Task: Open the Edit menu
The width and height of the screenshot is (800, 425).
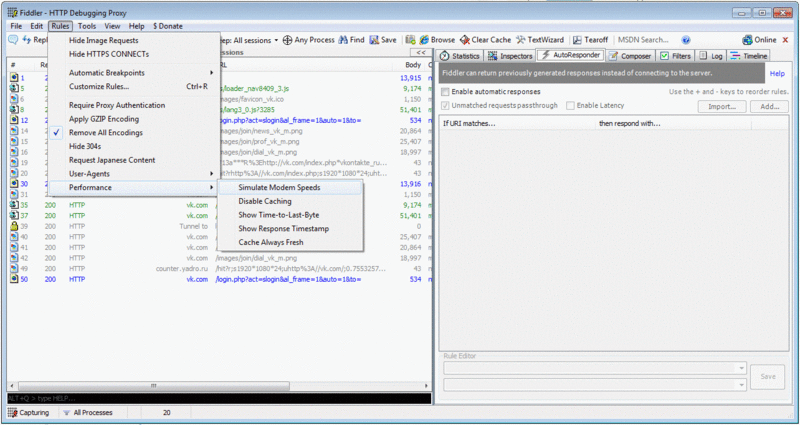Action: [x=37, y=26]
